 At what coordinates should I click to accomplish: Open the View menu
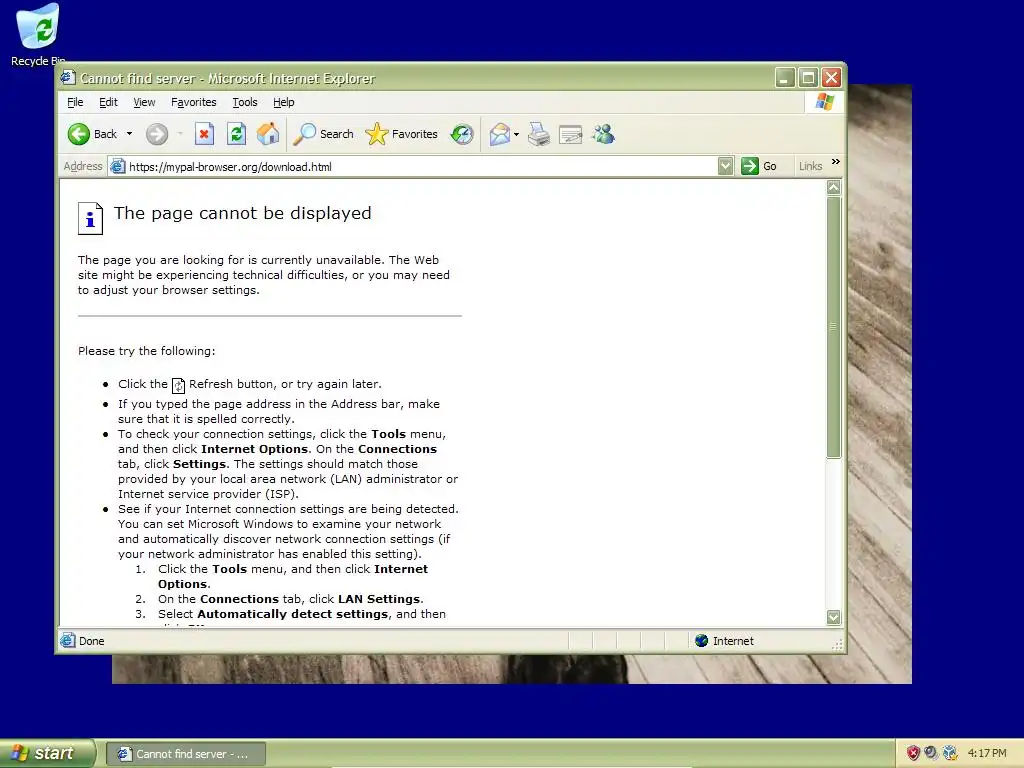[x=144, y=102]
